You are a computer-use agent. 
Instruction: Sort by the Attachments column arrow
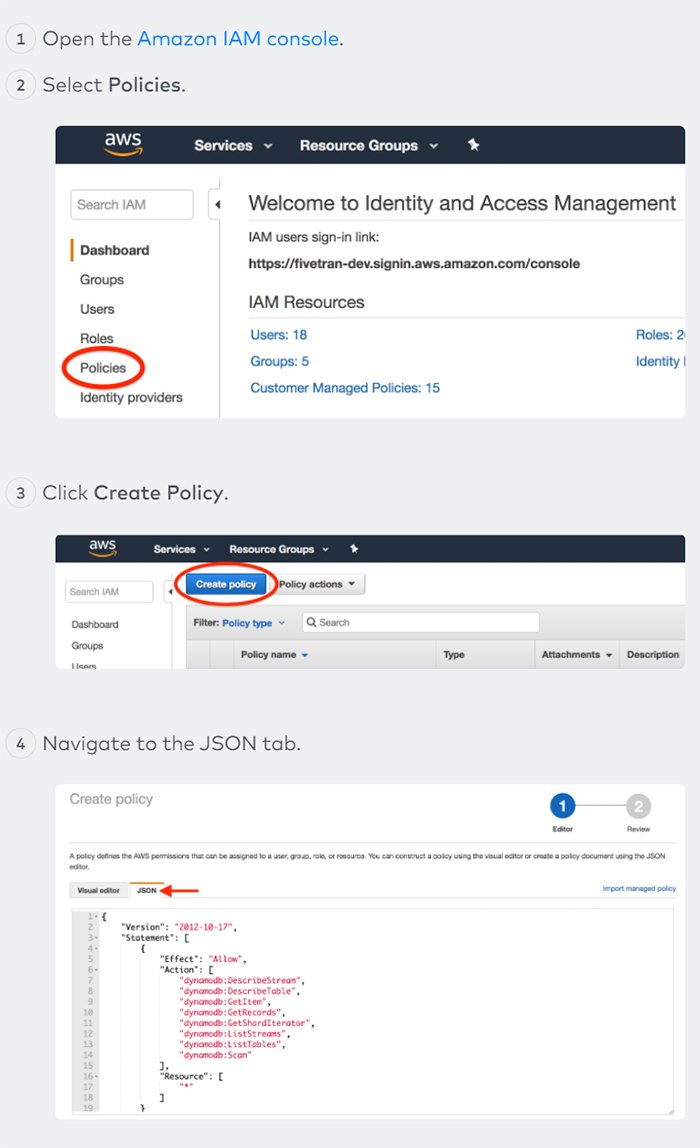pyautogui.click(x=608, y=655)
